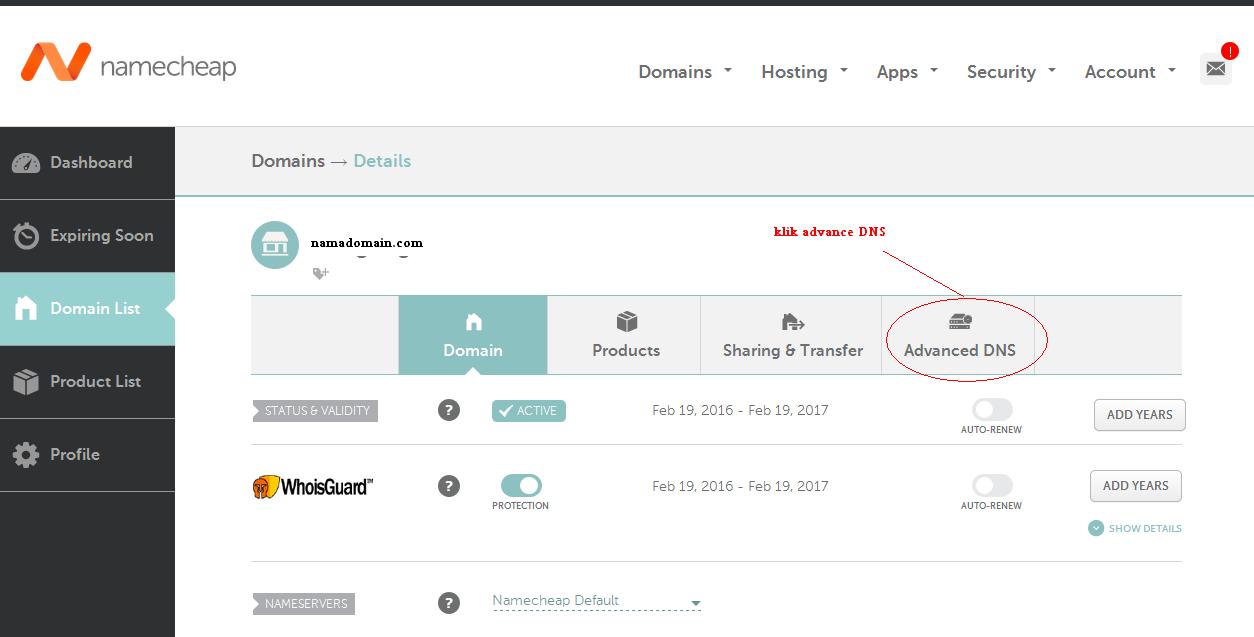Click the WhoisGuard help question mark icon
1254x637 pixels.
pos(449,487)
